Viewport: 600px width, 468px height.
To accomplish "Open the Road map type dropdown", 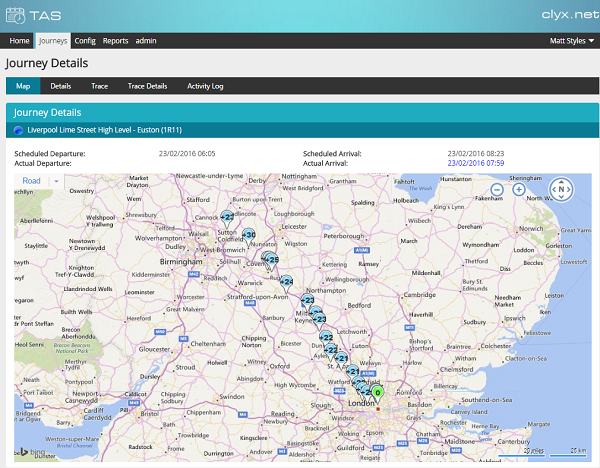I will (x=39, y=181).
